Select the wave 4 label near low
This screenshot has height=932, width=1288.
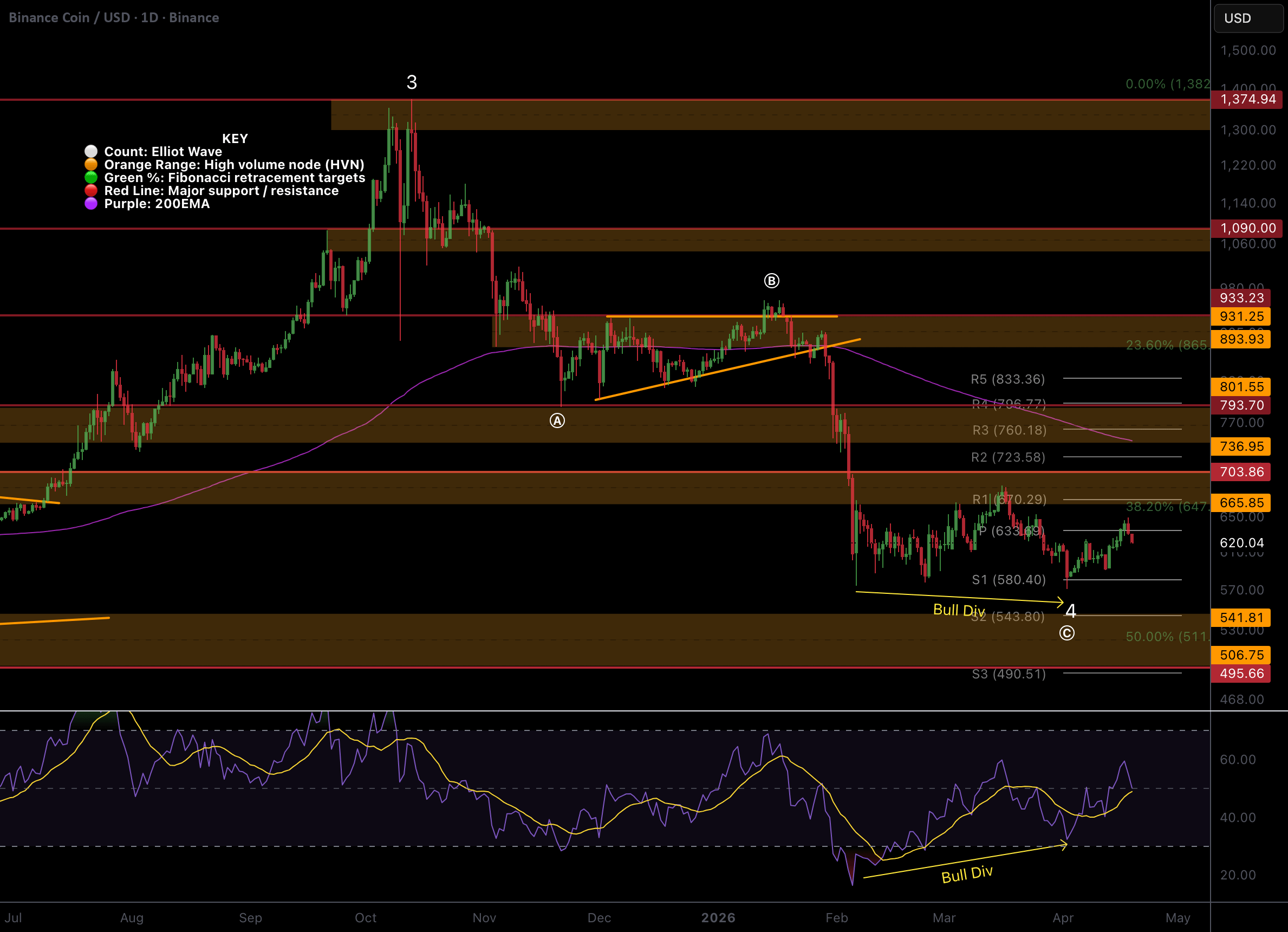1070,611
